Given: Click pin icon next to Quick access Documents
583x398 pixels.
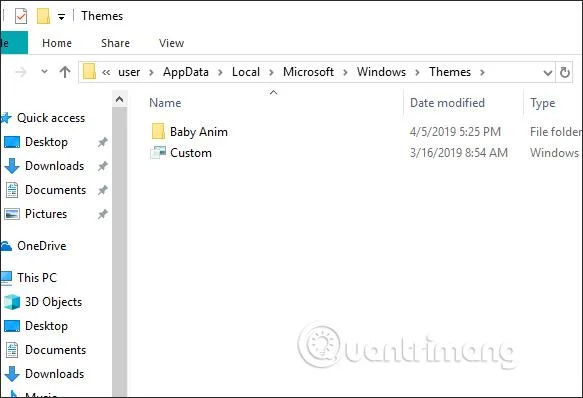Looking at the screenshot, I should [103, 190].
